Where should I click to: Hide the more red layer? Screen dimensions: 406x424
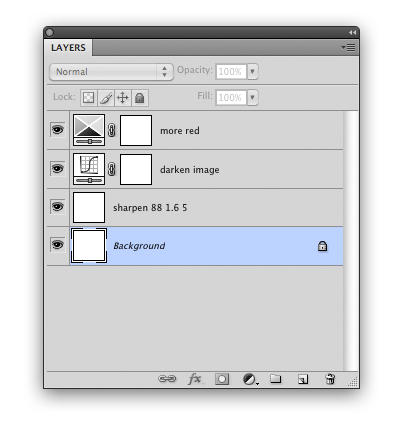58,129
